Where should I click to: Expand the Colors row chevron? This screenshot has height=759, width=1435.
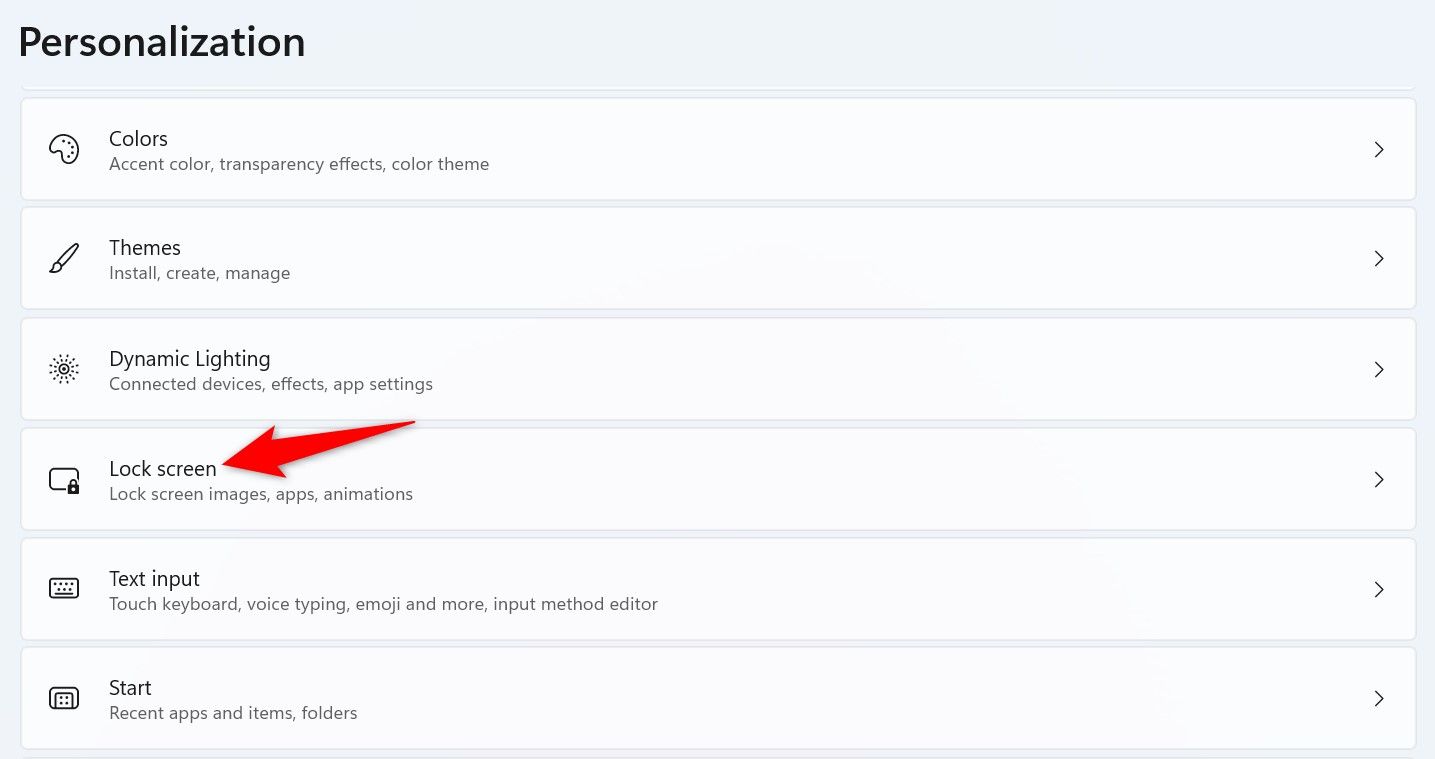[1379, 149]
